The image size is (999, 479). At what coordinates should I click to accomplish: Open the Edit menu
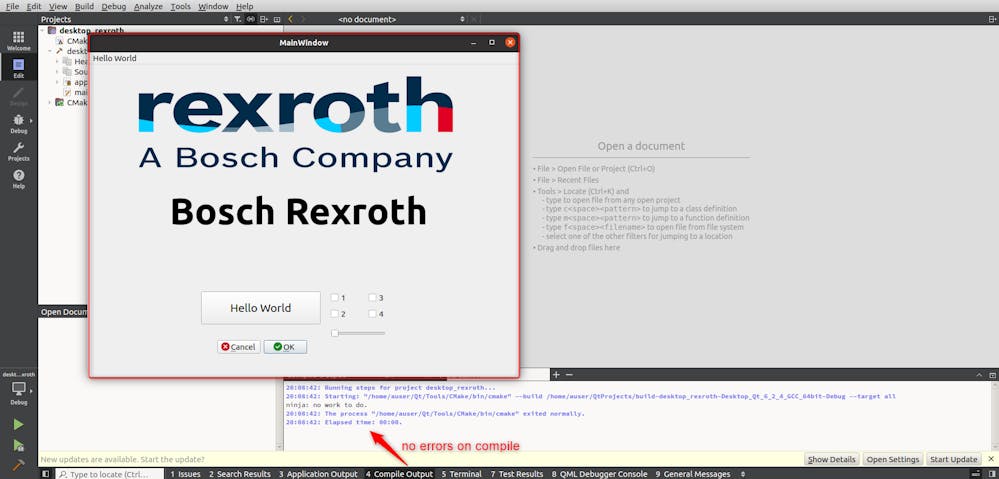pyautogui.click(x=34, y=6)
